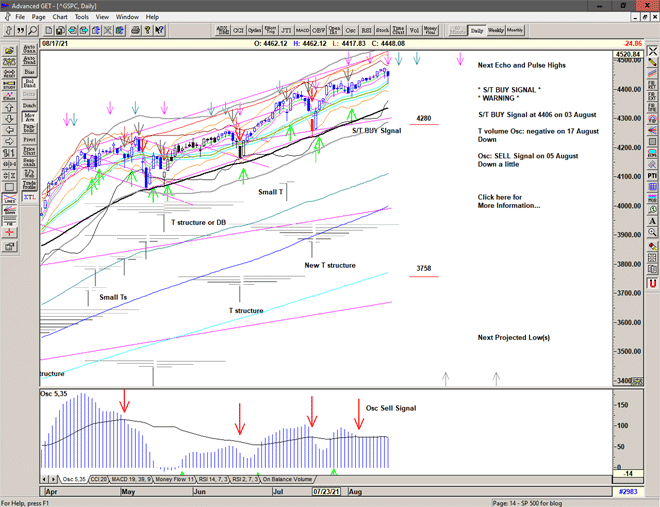Image resolution: width=660 pixels, height=507 pixels.
Task: Open the Window menu
Action: 127,17
